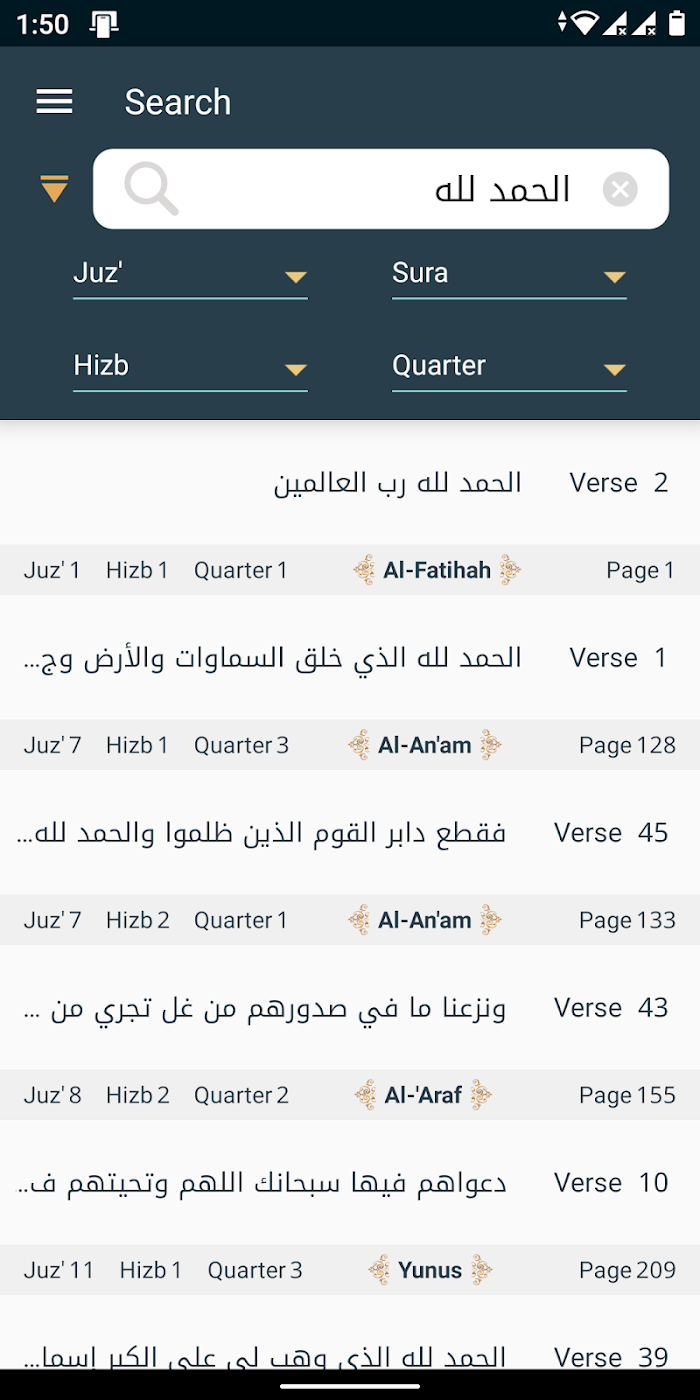The width and height of the screenshot is (700, 1400).
Task: Tap the Al-'Araf sura name label
Action: 424,1096
